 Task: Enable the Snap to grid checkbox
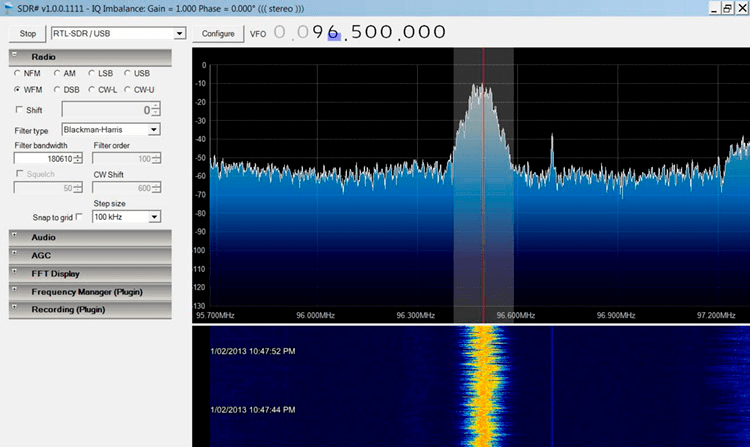coord(79,217)
